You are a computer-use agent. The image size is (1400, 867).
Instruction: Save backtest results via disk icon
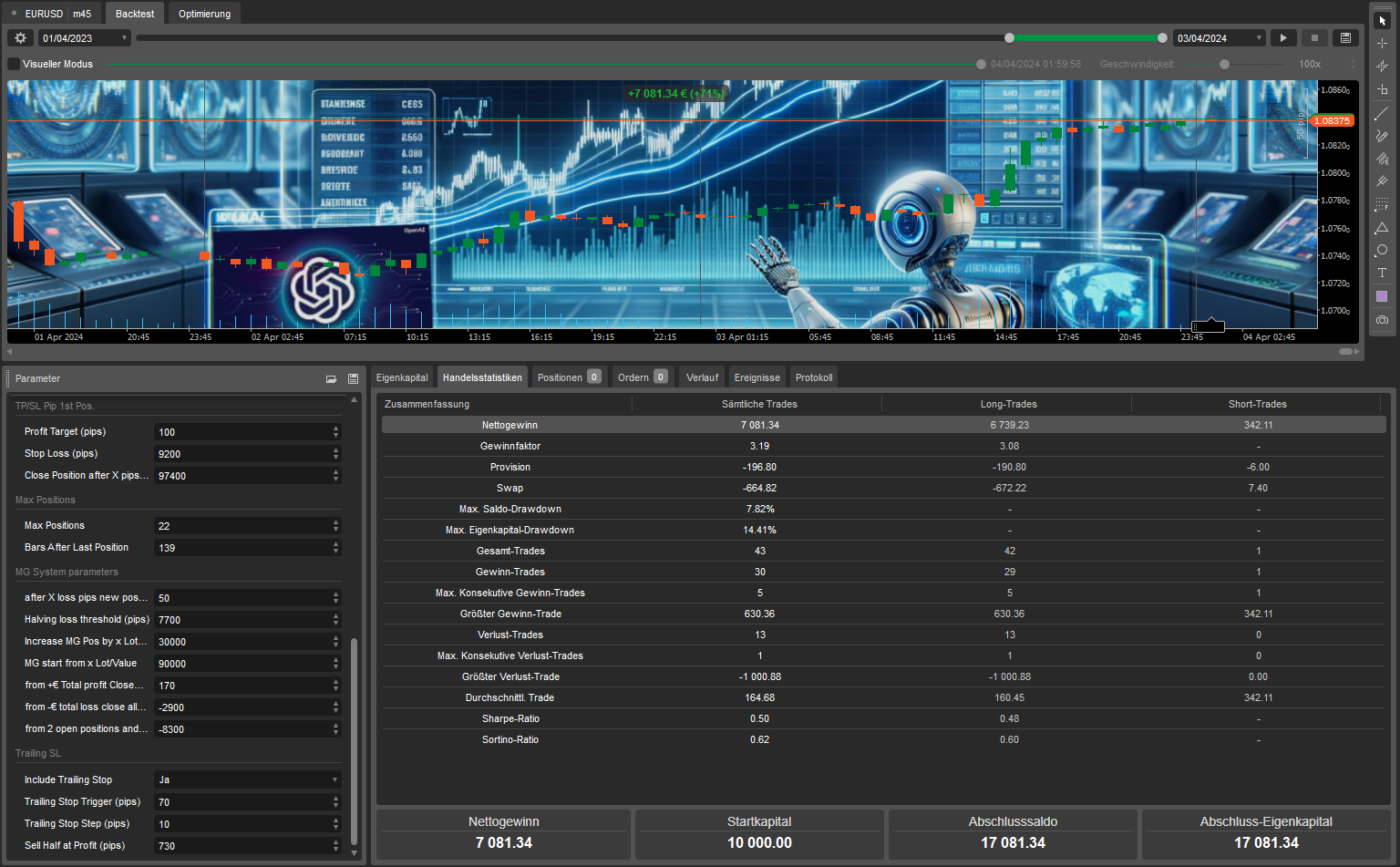(x=1345, y=38)
